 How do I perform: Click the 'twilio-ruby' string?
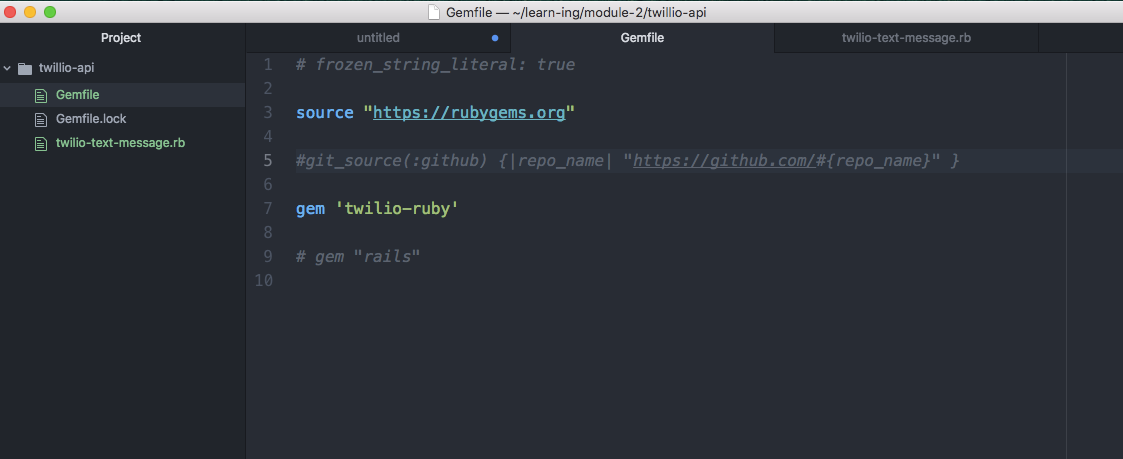pos(397,209)
